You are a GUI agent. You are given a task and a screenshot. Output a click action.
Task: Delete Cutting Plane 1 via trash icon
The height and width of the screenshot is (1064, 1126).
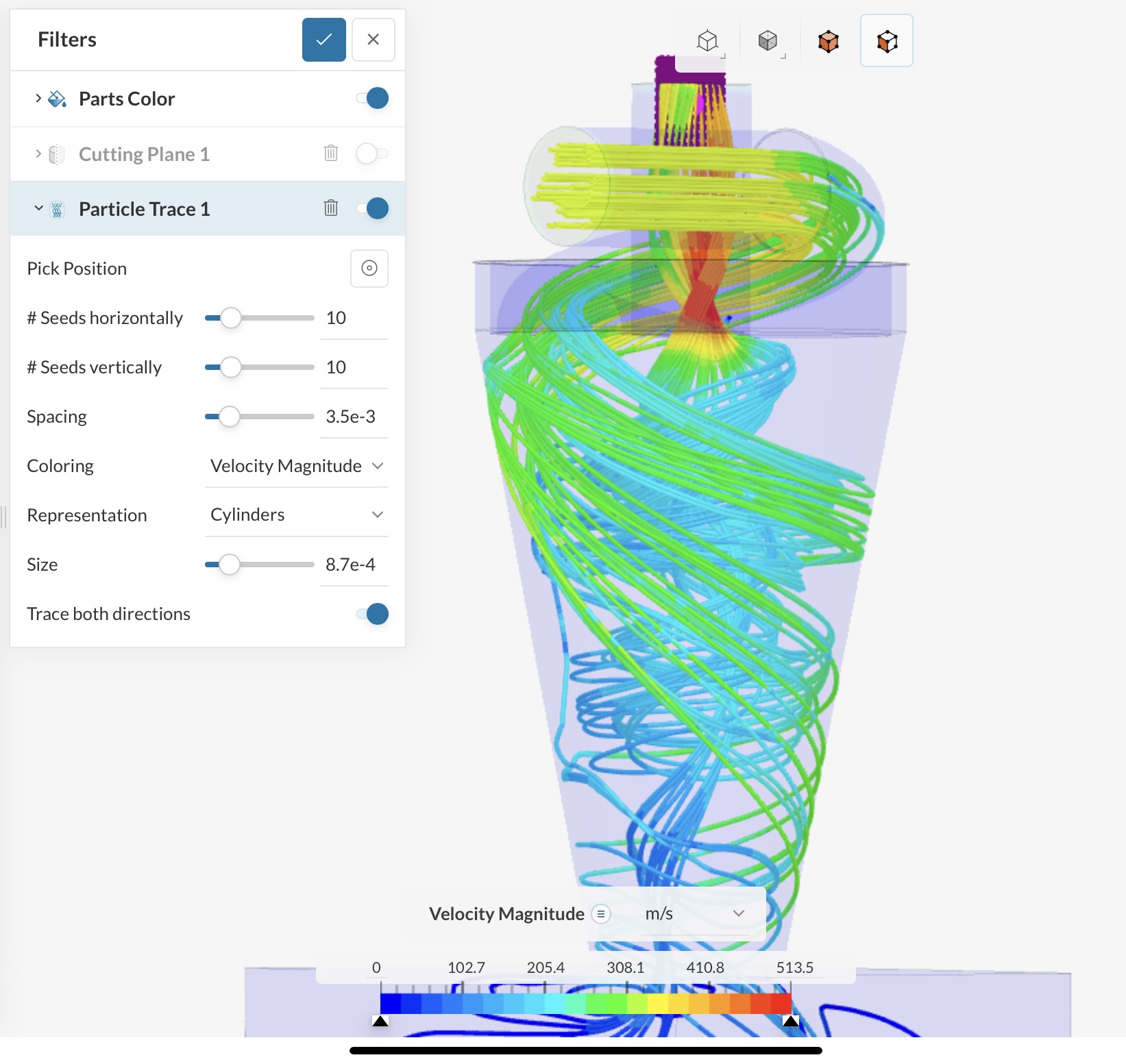coord(331,153)
